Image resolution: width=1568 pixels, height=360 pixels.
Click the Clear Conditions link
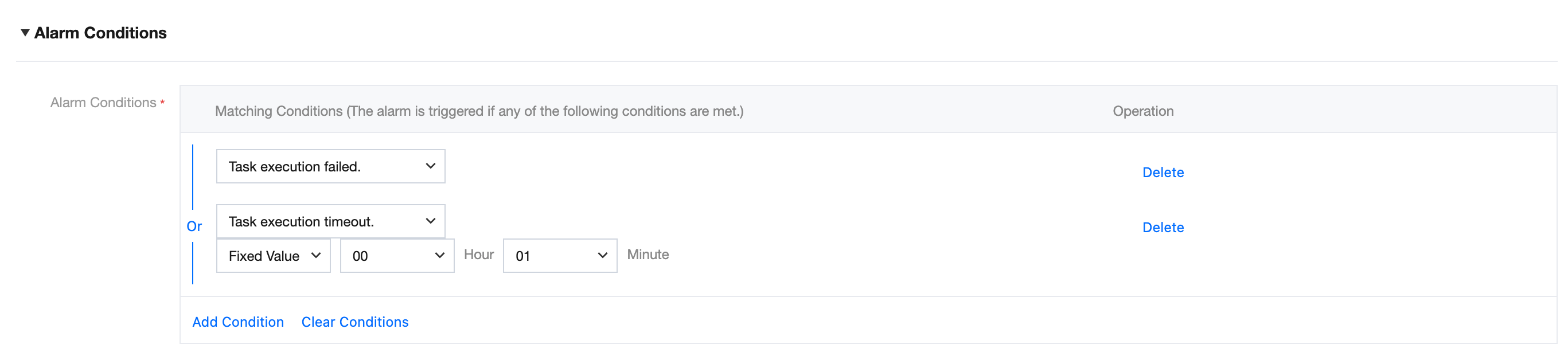click(355, 322)
